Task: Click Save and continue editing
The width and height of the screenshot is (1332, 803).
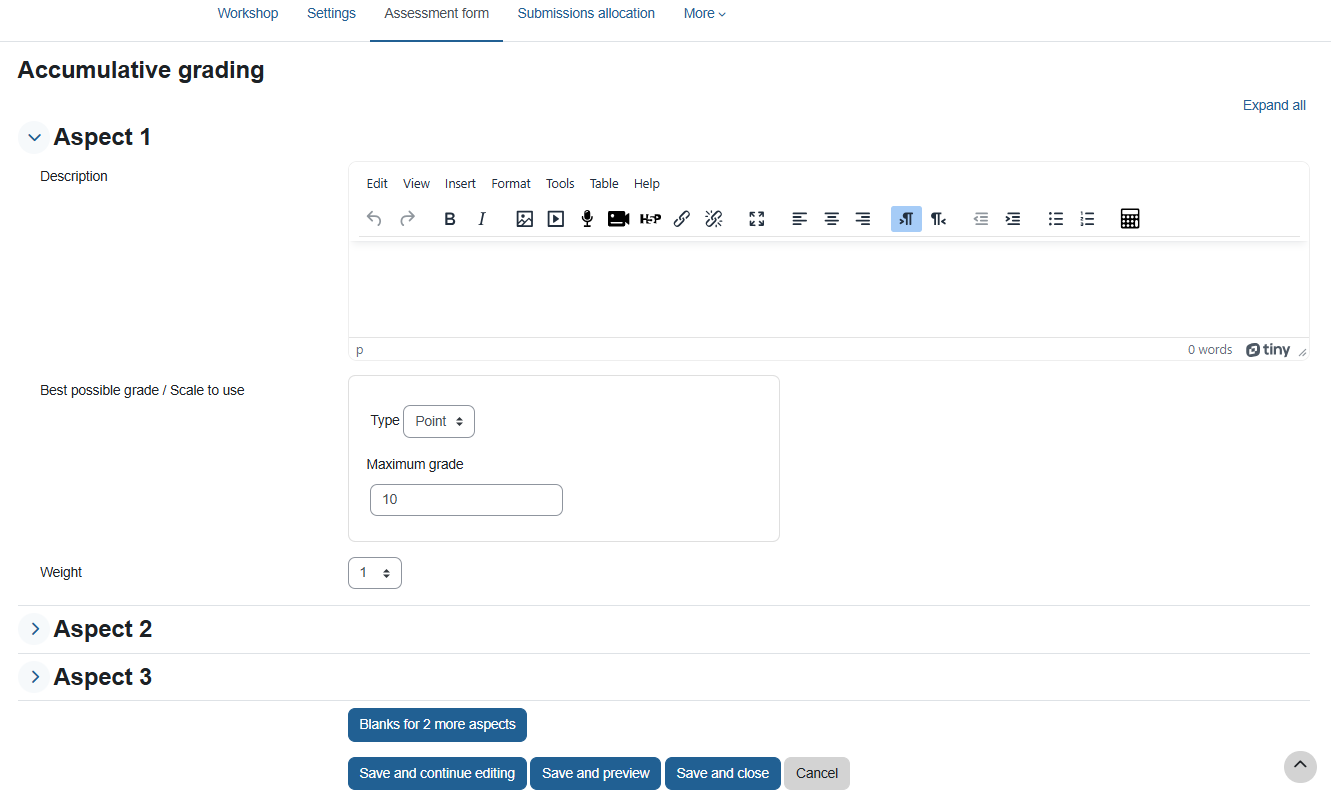Action: [437, 774]
